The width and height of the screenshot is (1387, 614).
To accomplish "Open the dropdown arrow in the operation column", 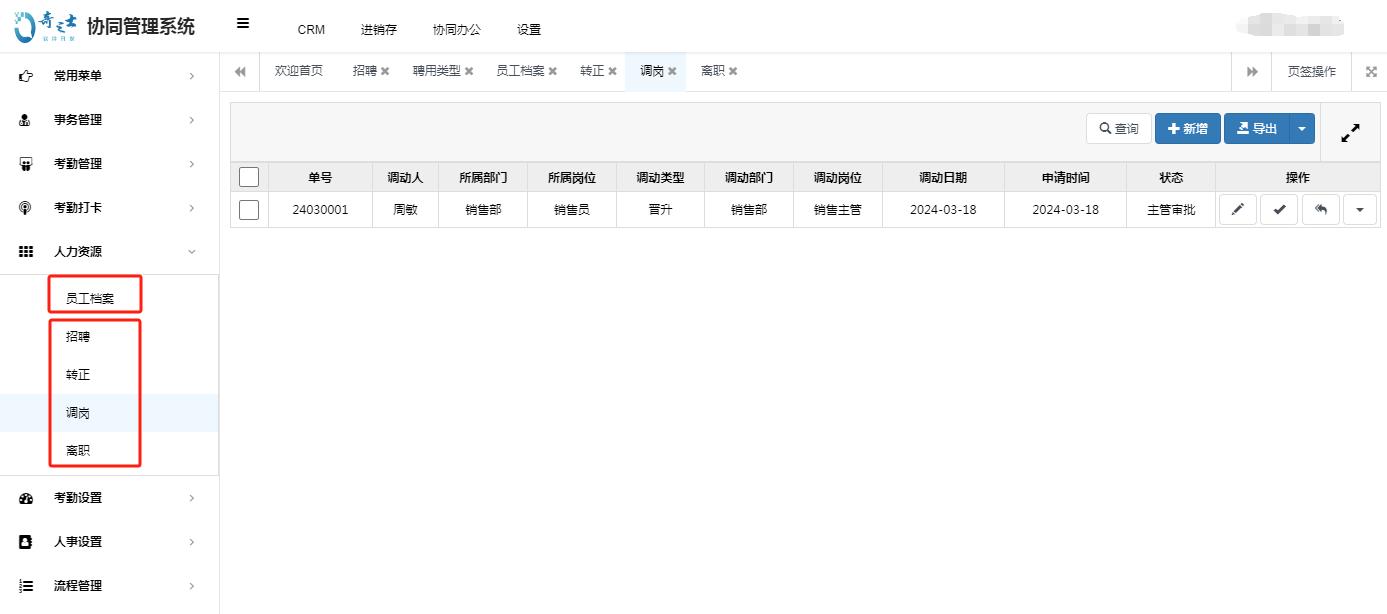I will click(x=1360, y=209).
